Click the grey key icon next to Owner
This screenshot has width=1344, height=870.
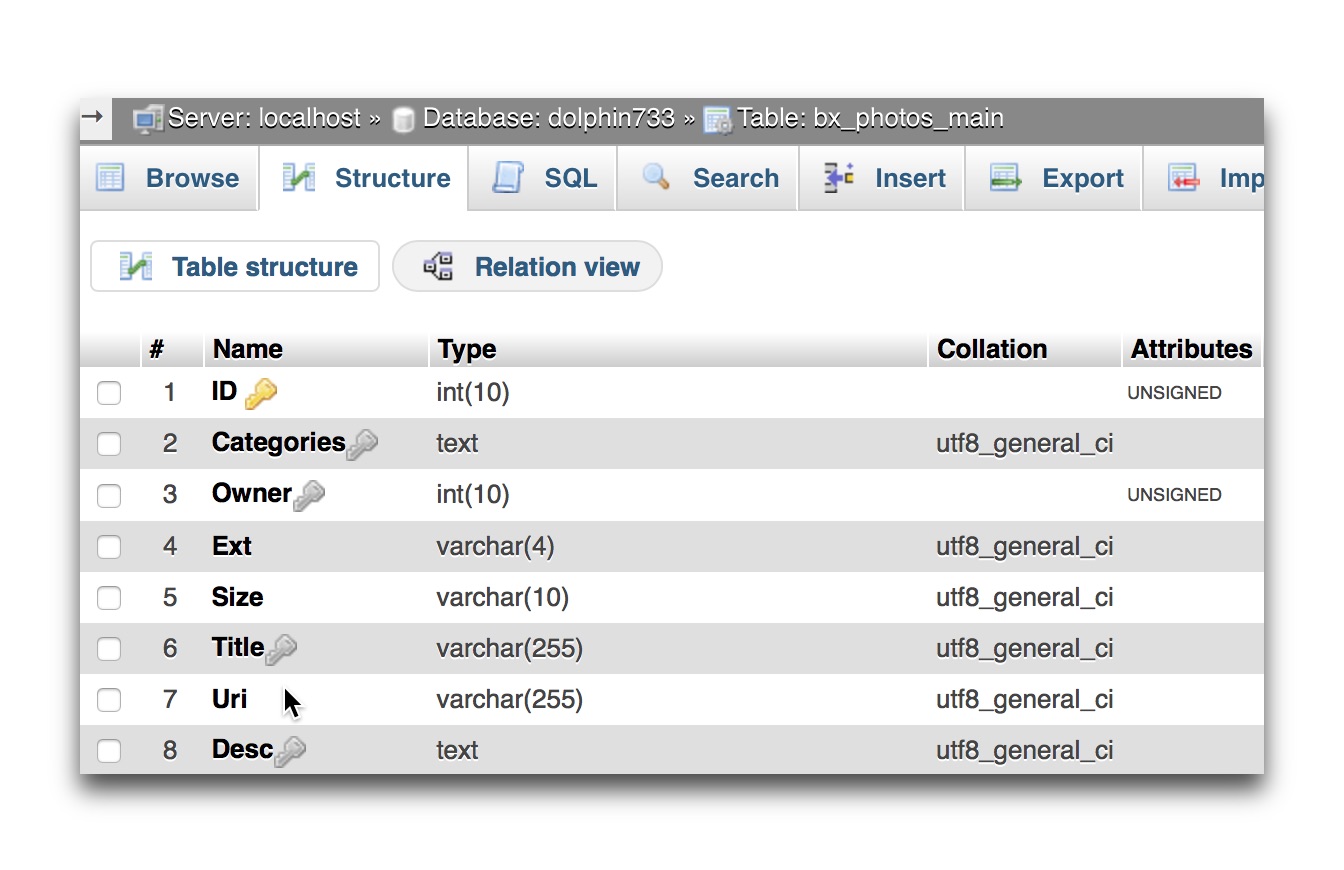309,496
